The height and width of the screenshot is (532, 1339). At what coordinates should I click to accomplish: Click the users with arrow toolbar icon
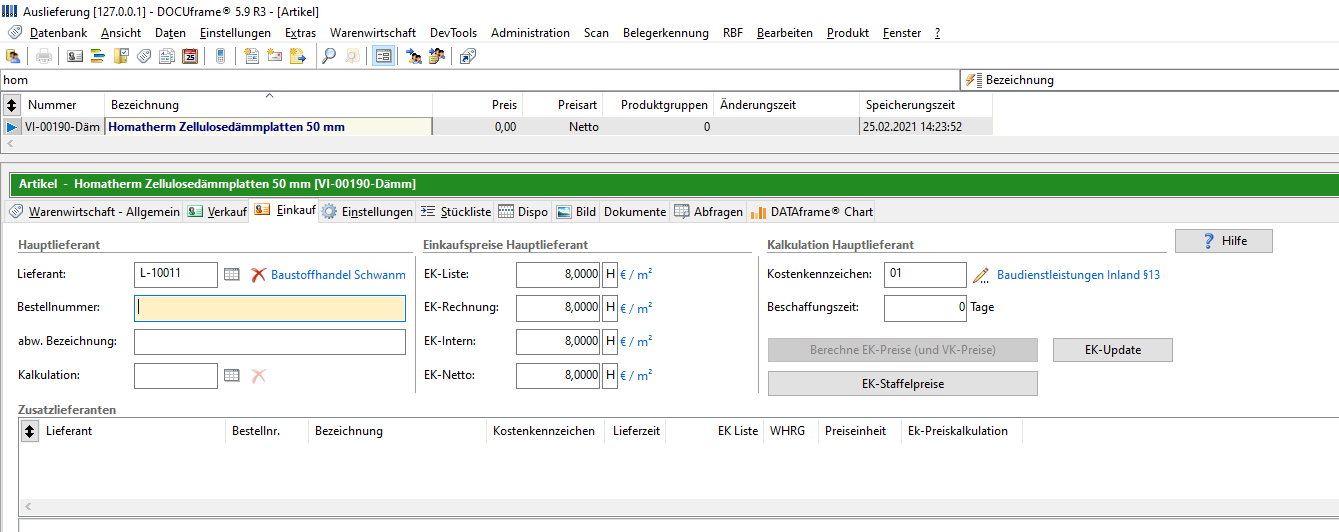tap(413, 56)
